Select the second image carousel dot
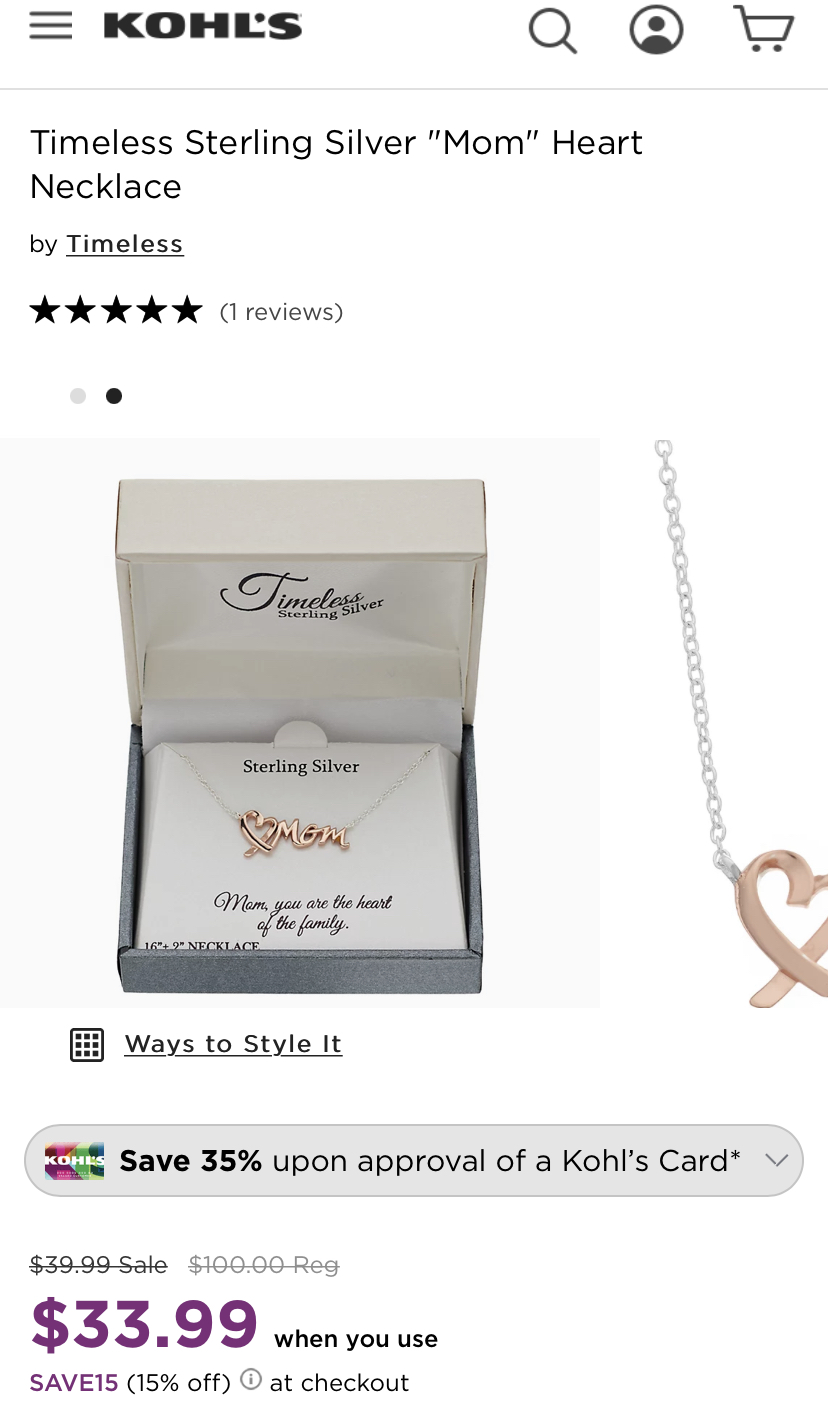Image resolution: width=828 pixels, height=1411 pixels. coord(114,396)
